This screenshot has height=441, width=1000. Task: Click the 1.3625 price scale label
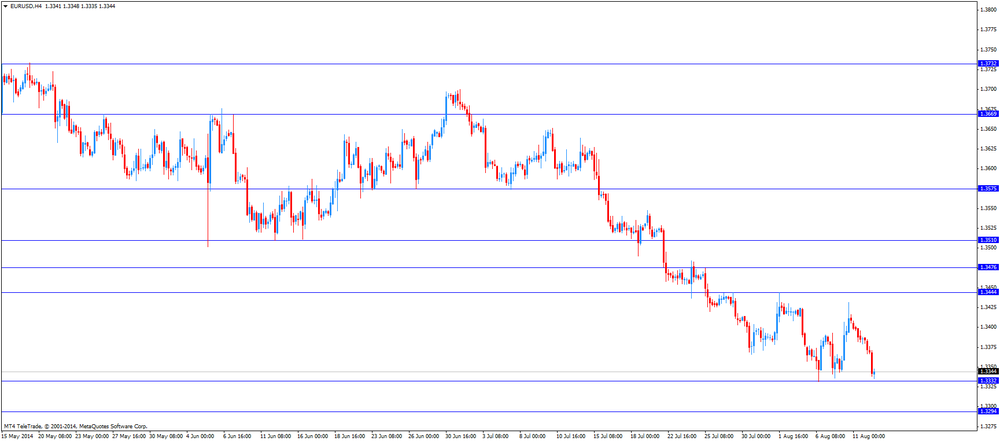click(x=989, y=148)
